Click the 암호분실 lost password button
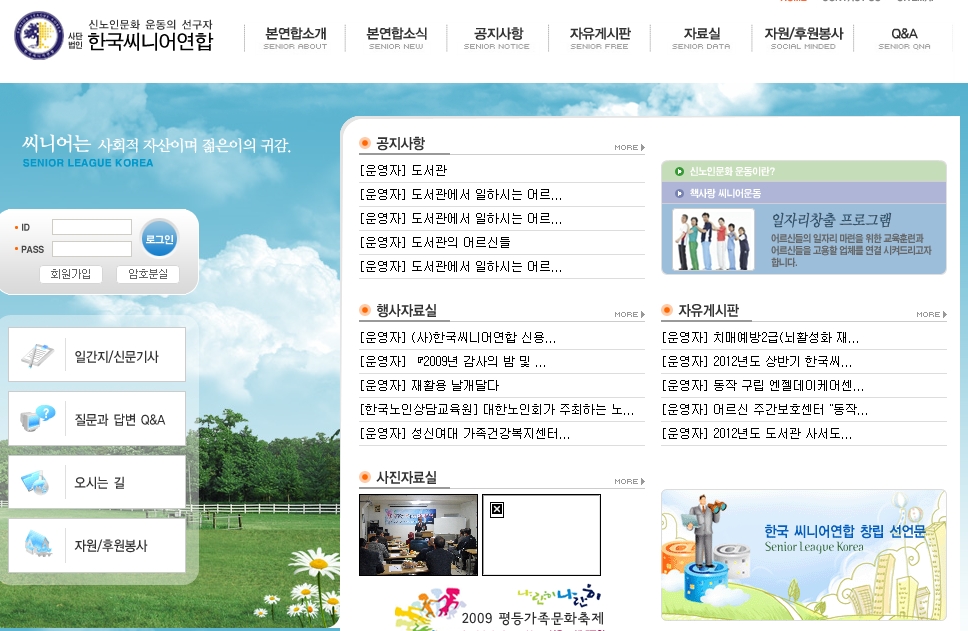This screenshot has height=631, width=968. pyautogui.click(x=148, y=274)
